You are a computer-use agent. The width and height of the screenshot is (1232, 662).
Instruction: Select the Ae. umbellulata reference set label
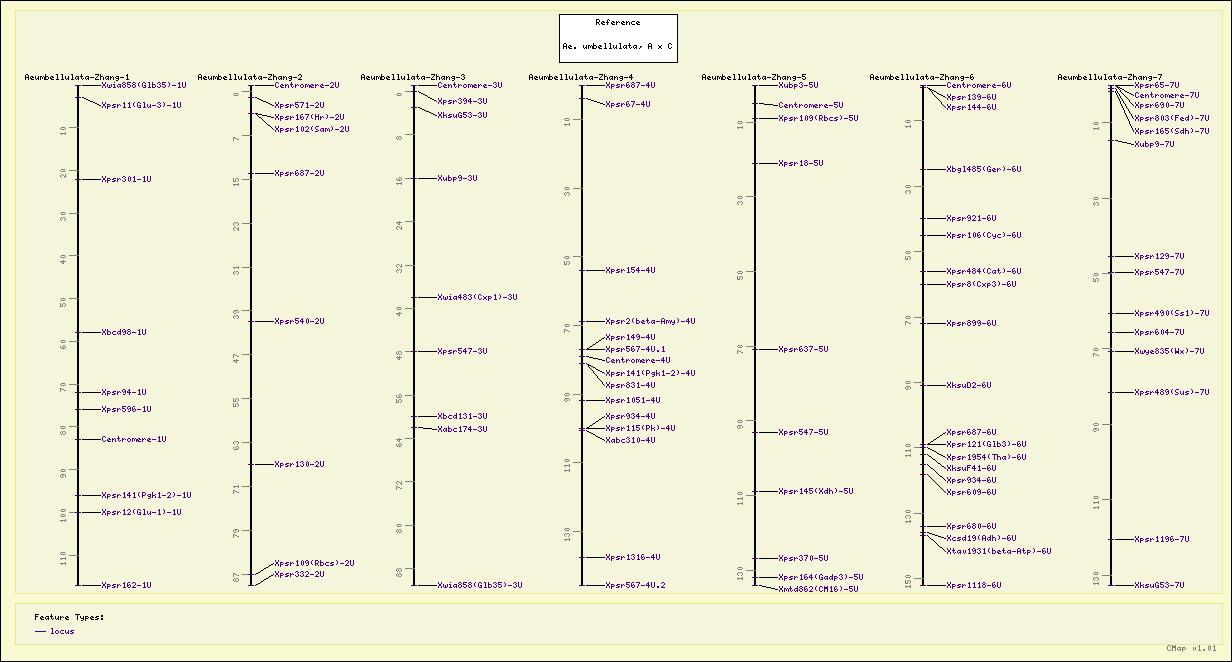click(x=617, y=47)
